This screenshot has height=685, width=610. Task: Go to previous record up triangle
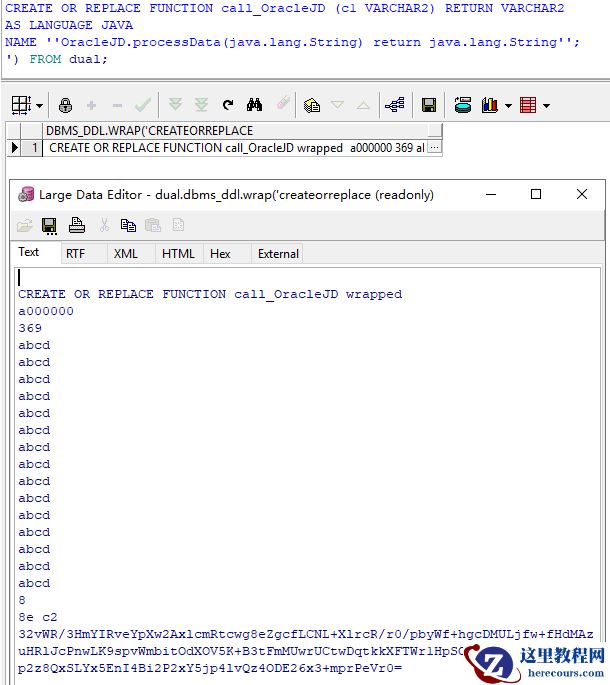click(363, 105)
